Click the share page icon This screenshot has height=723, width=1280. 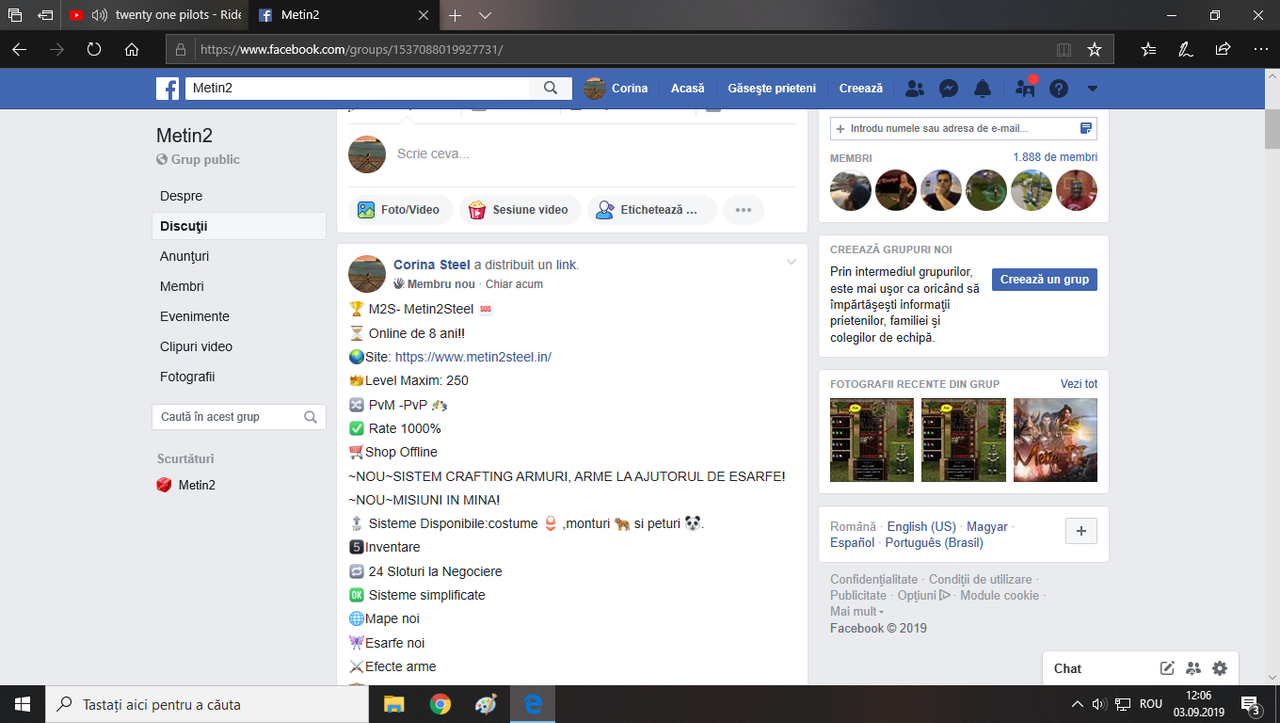[x=1222, y=48]
